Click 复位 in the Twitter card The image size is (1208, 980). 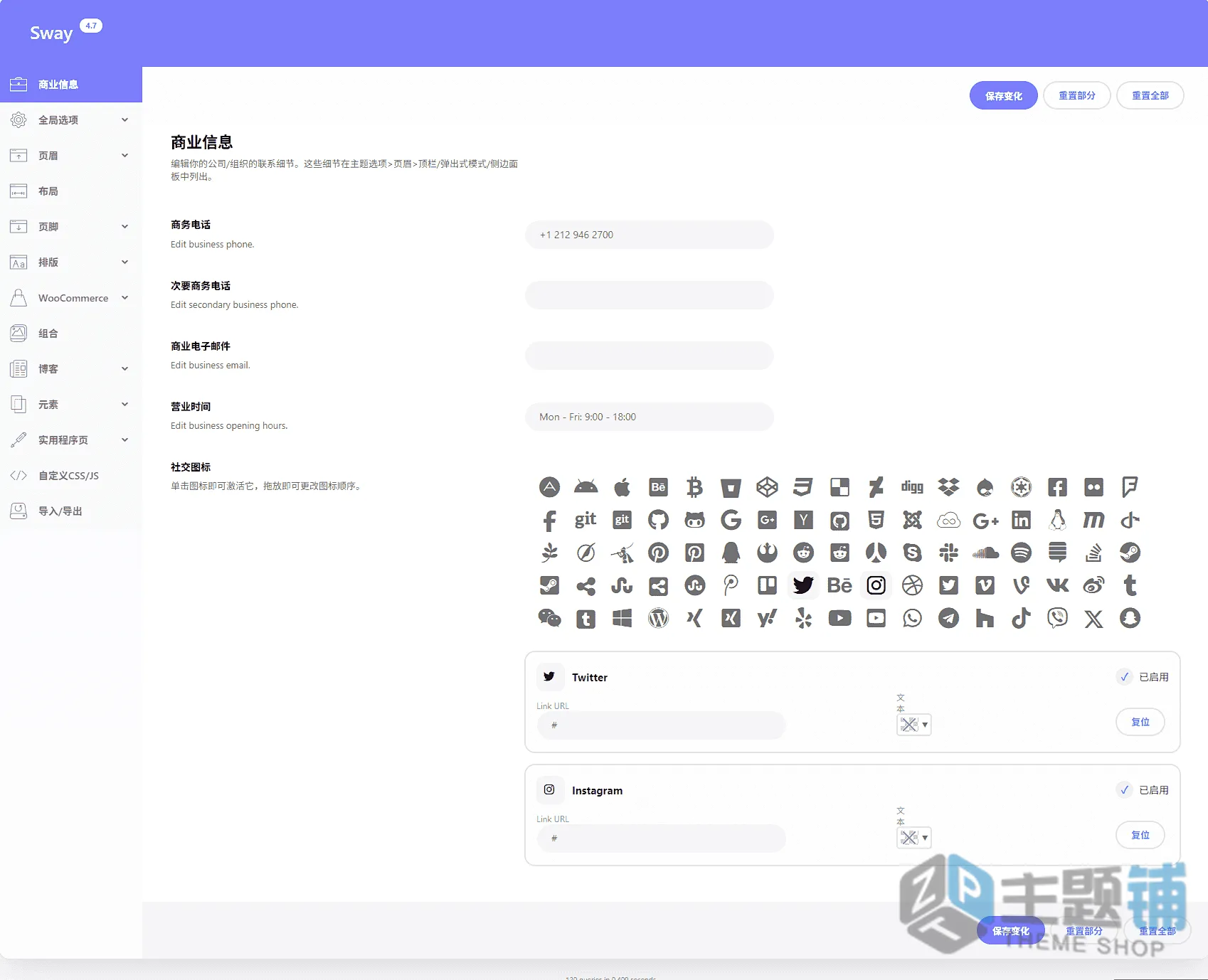tap(1140, 722)
